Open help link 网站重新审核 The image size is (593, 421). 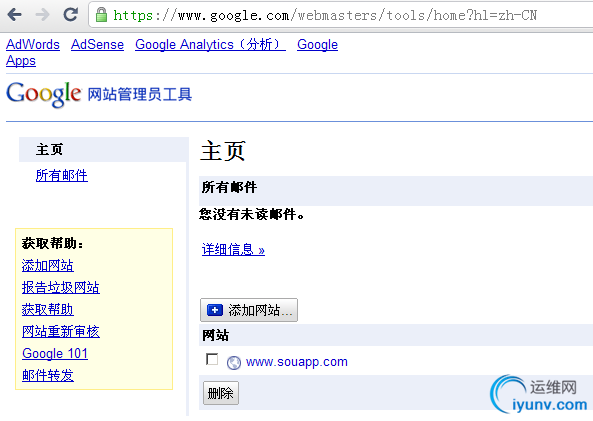point(61,331)
